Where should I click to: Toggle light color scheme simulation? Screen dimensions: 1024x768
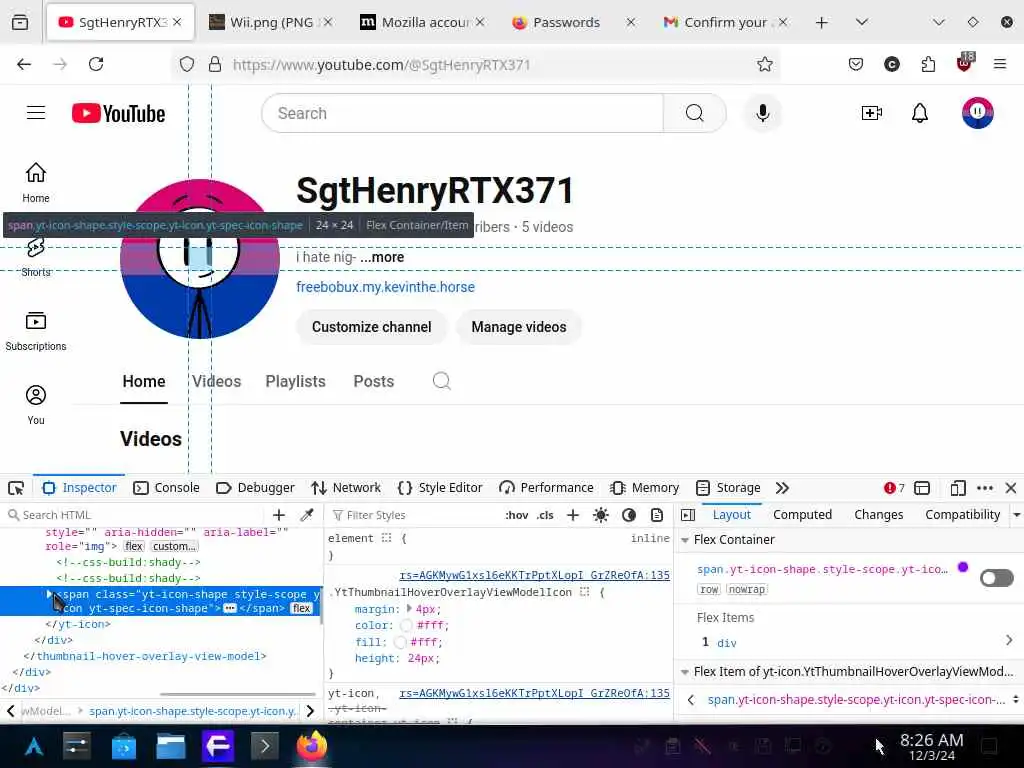[601, 515]
